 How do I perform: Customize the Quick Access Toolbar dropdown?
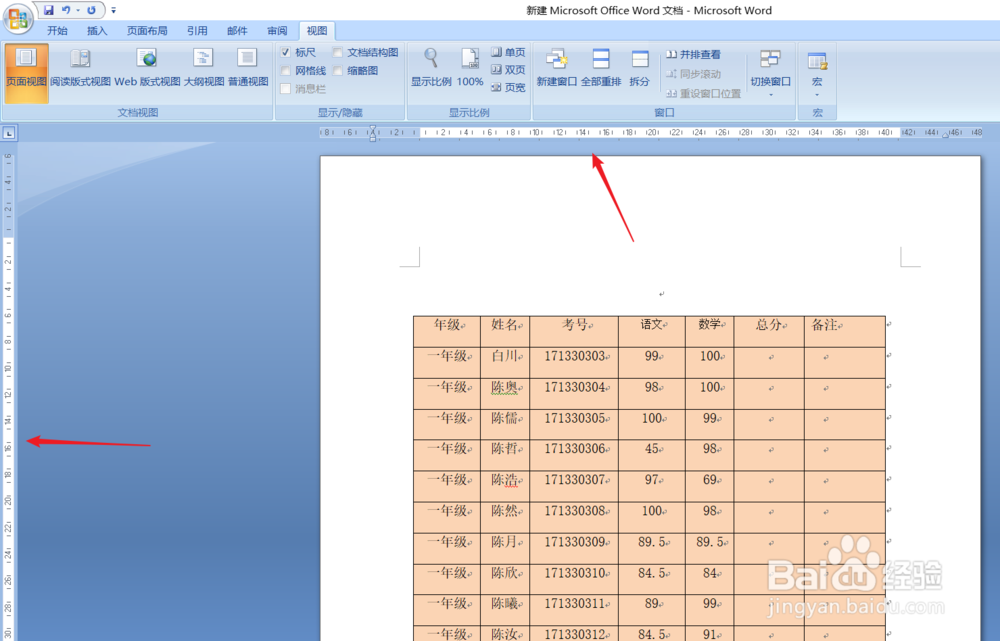(114, 10)
